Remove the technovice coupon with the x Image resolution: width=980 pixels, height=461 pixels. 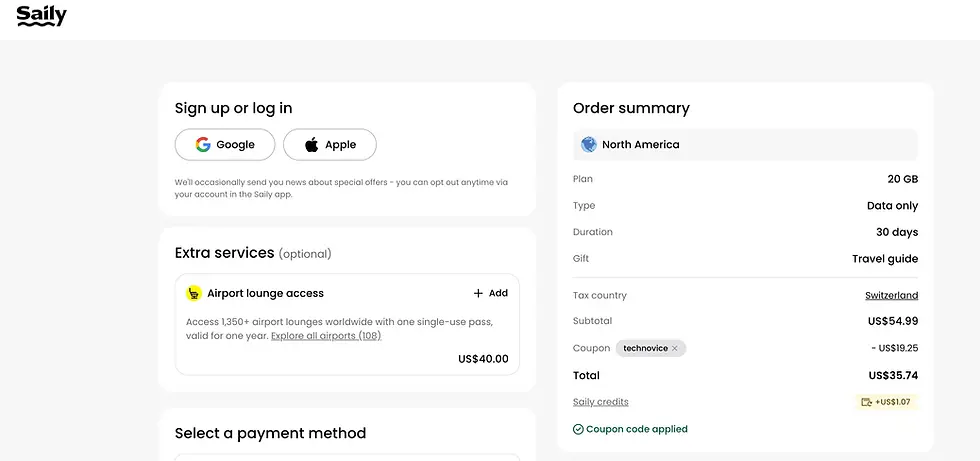tap(674, 349)
